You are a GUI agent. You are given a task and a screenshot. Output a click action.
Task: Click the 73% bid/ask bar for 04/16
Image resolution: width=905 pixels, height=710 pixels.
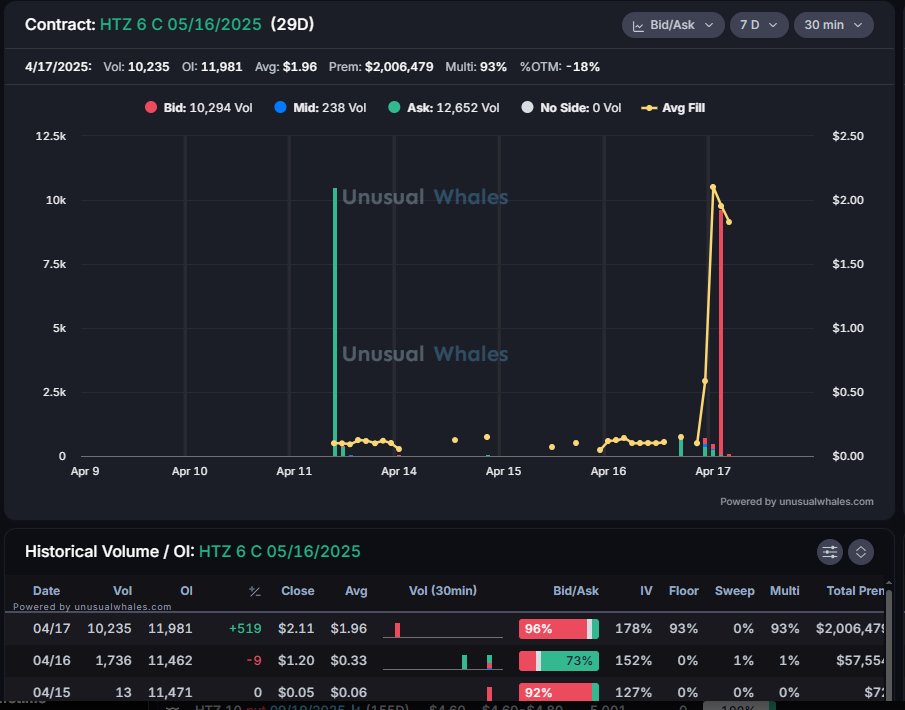(559, 660)
